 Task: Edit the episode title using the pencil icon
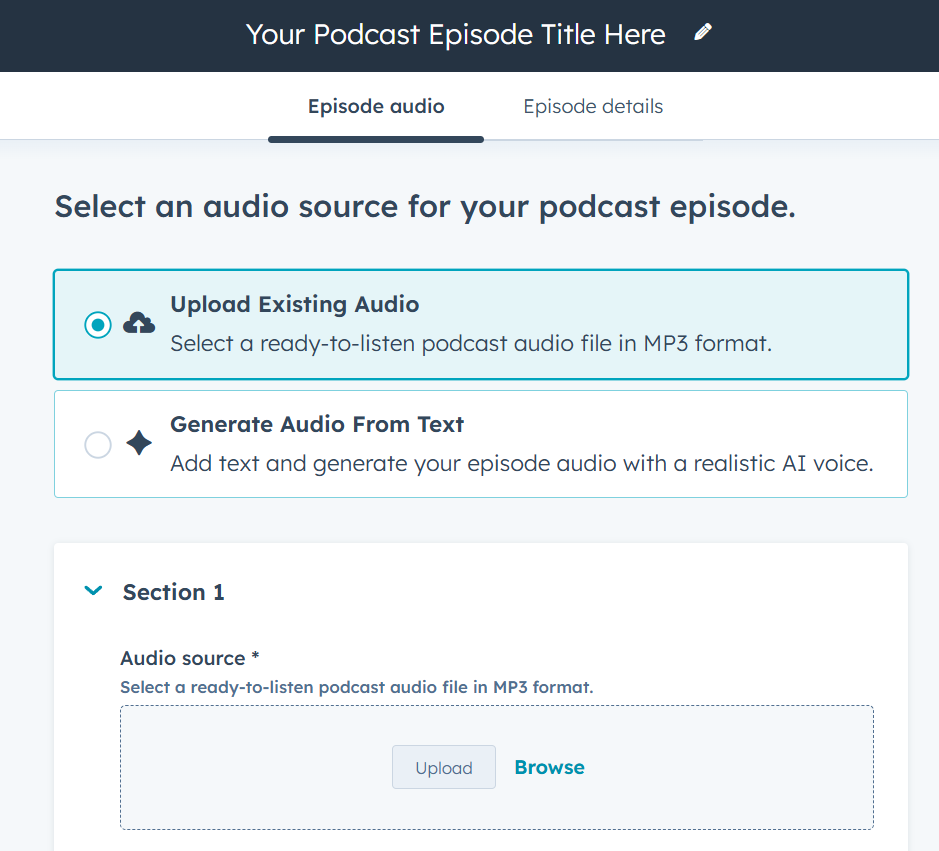[x=703, y=32]
